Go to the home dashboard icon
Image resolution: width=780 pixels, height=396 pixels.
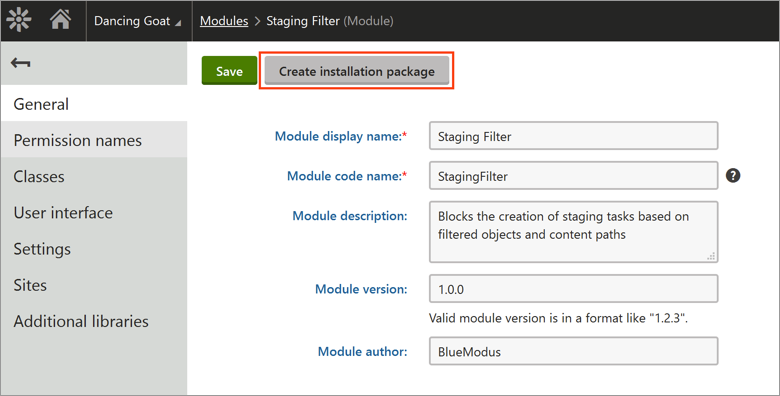click(60, 20)
